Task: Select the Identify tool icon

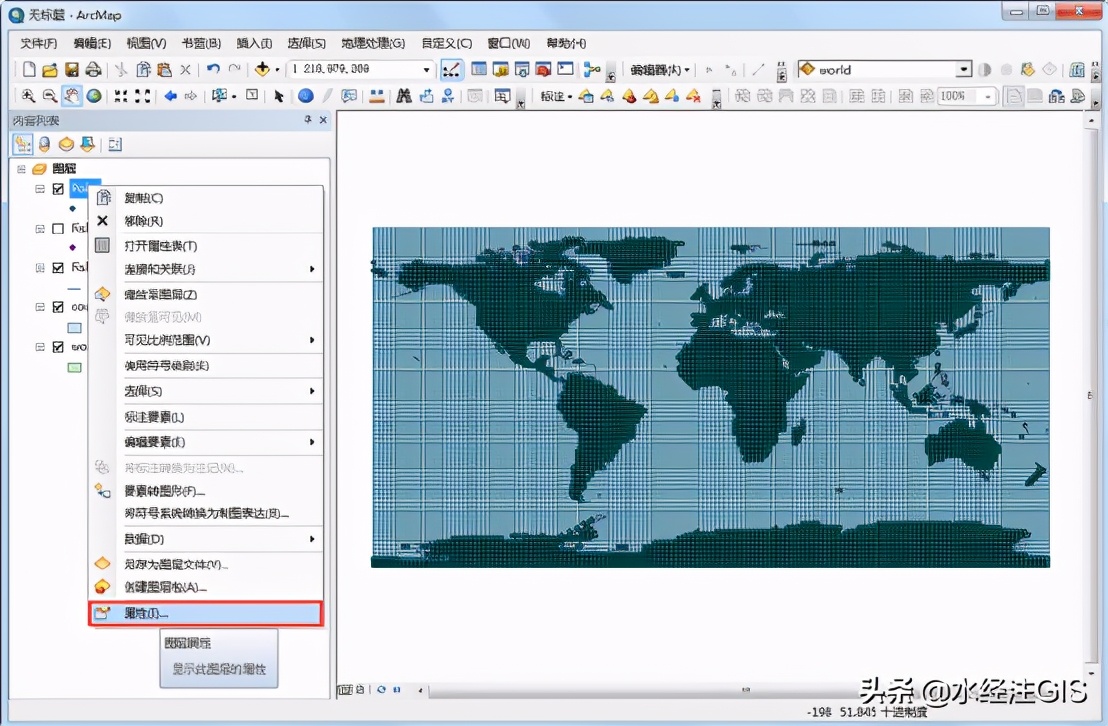Action: pos(305,96)
